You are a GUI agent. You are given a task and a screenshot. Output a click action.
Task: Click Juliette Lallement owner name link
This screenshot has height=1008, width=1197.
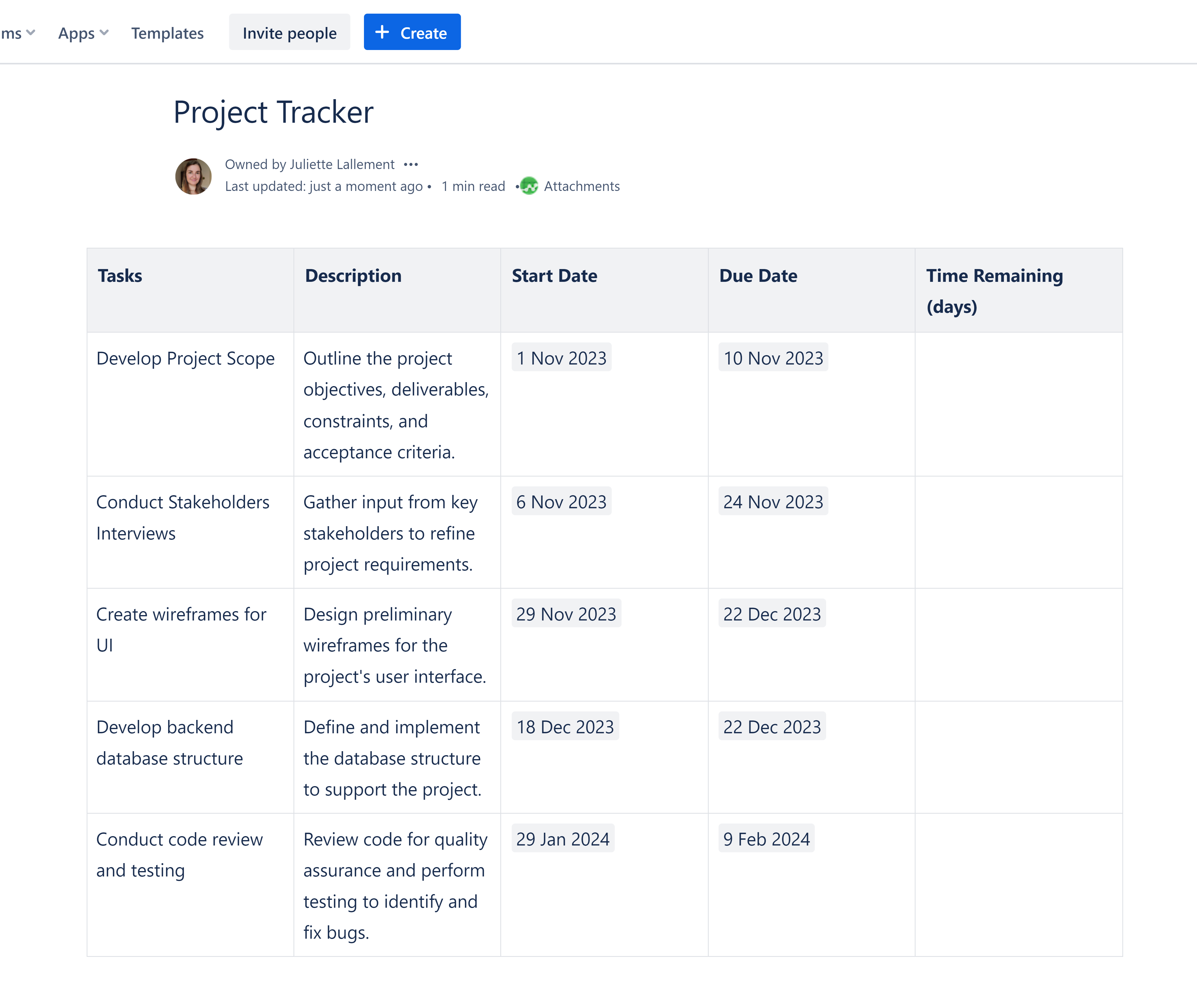(x=342, y=164)
